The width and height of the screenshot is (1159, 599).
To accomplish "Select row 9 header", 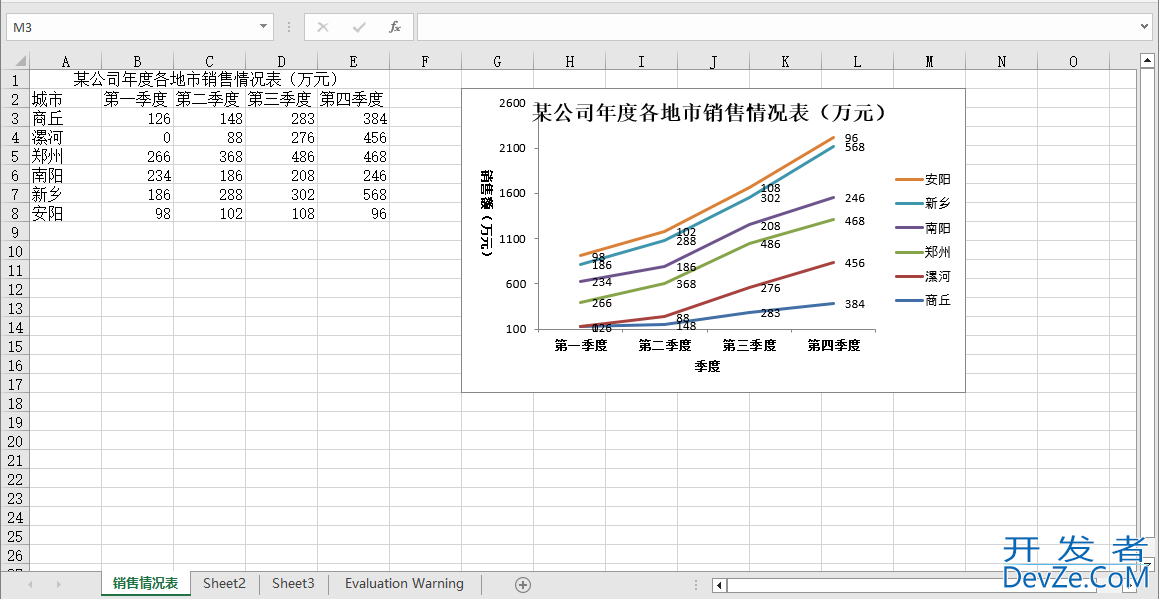I will point(15,232).
